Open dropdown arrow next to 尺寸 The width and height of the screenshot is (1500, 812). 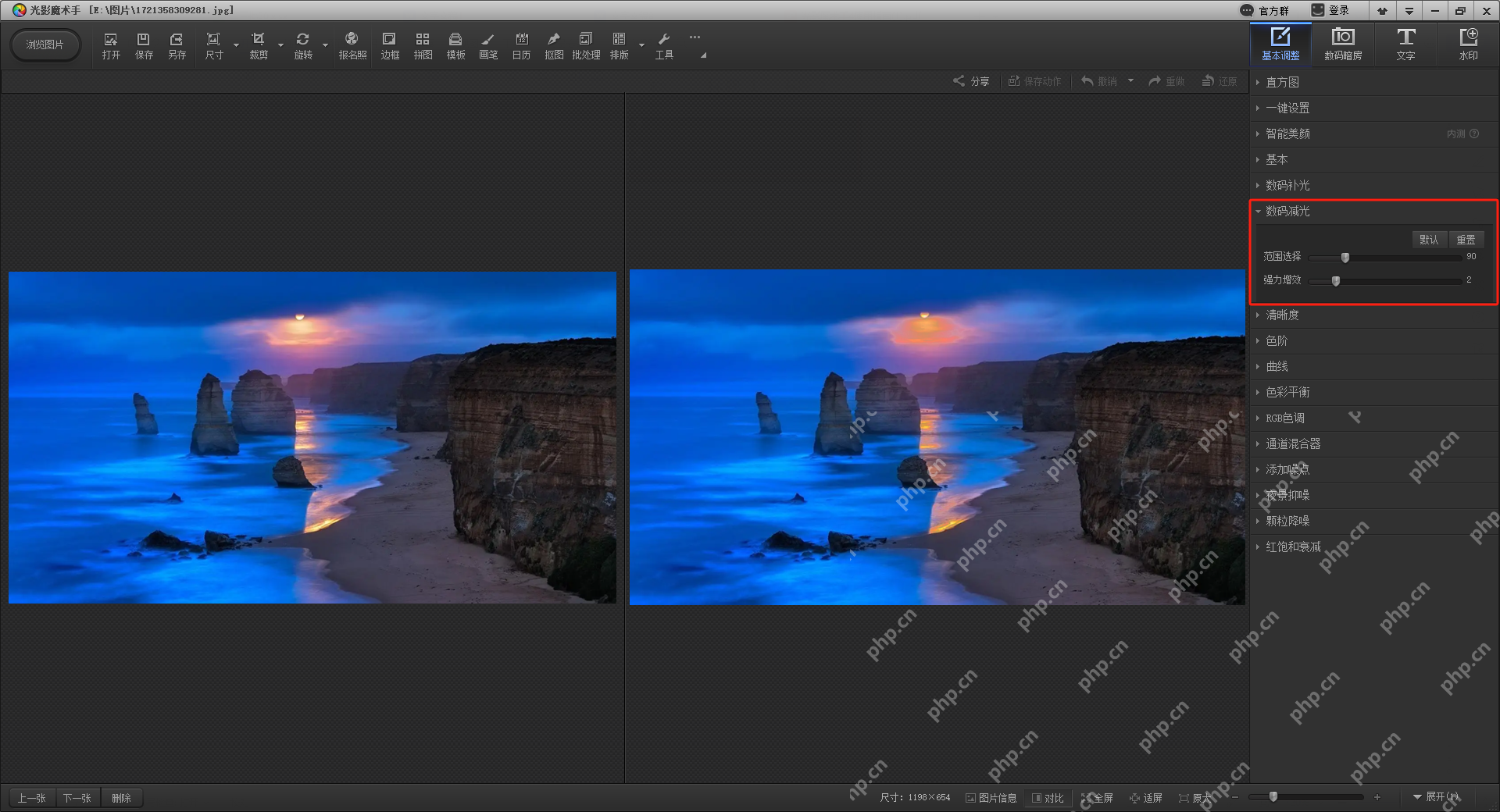pos(236,45)
